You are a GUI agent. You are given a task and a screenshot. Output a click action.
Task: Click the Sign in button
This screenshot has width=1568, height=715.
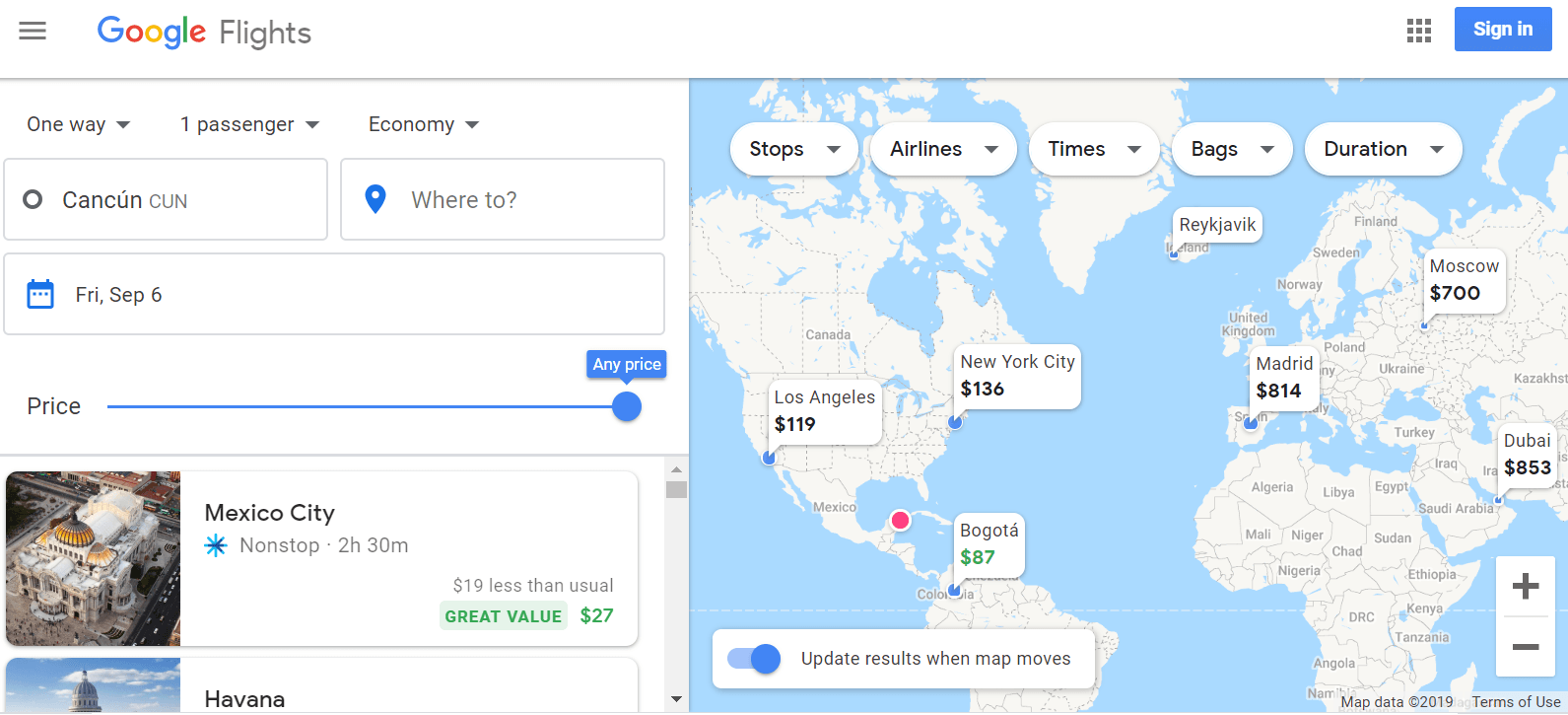click(x=1502, y=30)
